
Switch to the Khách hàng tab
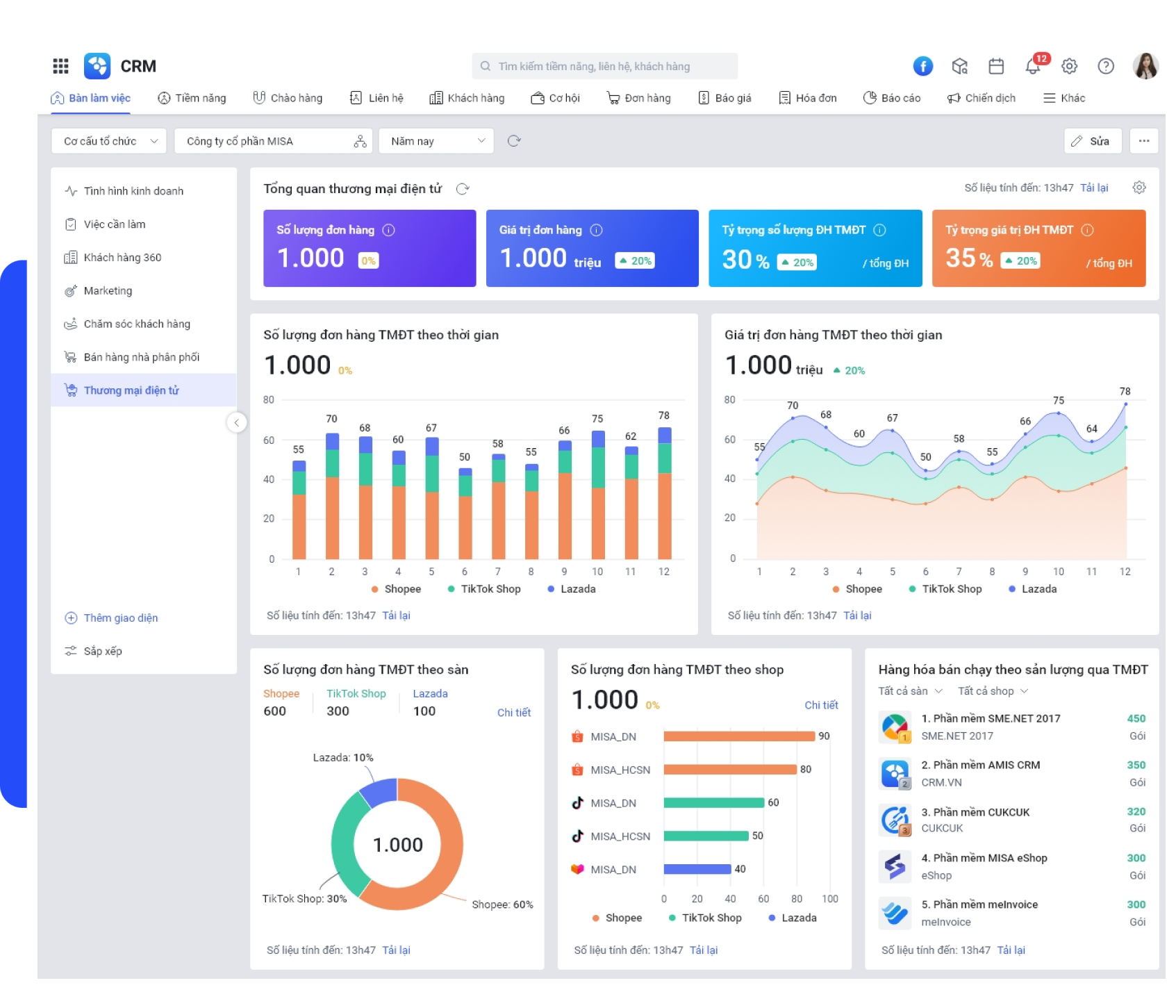pos(467,98)
